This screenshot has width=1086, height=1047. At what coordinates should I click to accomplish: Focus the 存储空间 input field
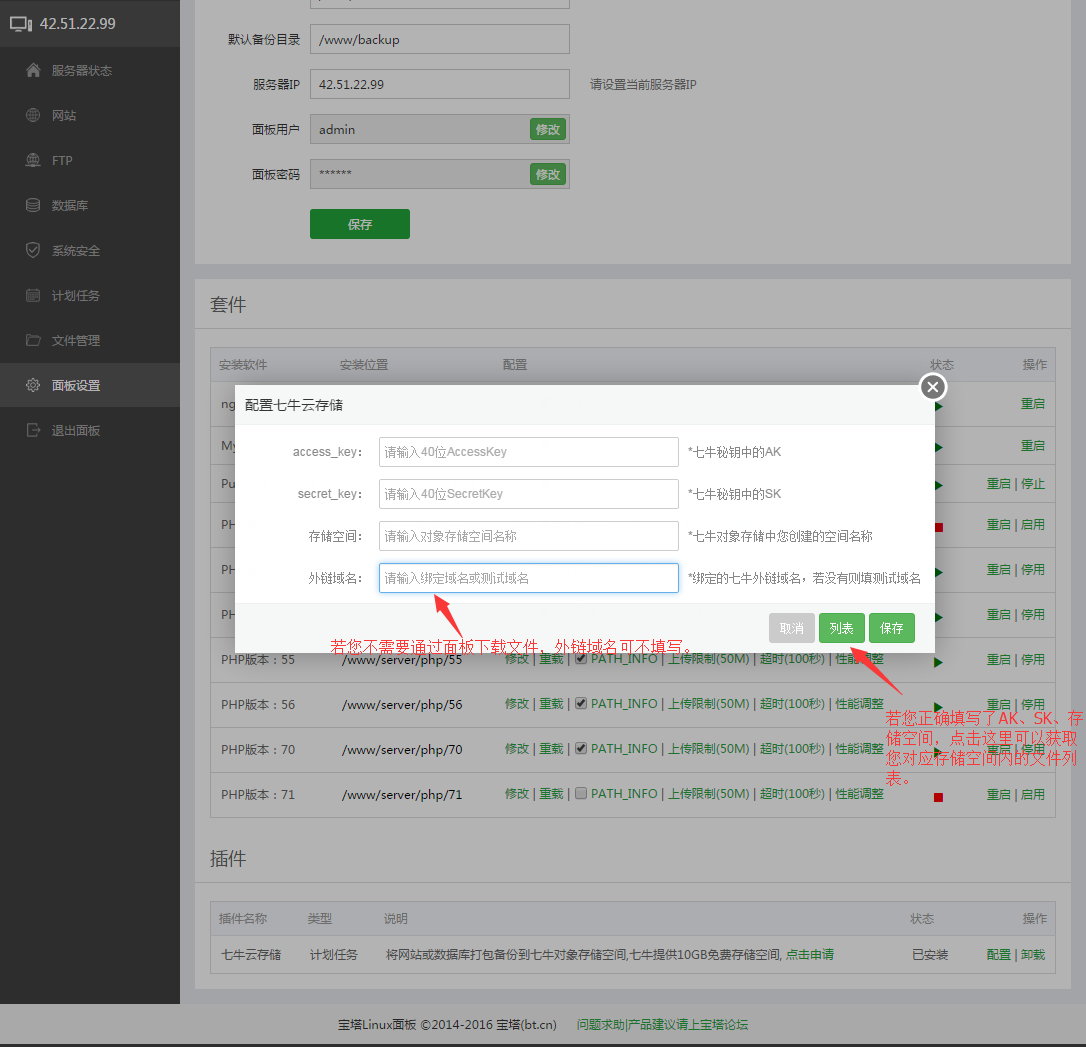click(528, 536)
